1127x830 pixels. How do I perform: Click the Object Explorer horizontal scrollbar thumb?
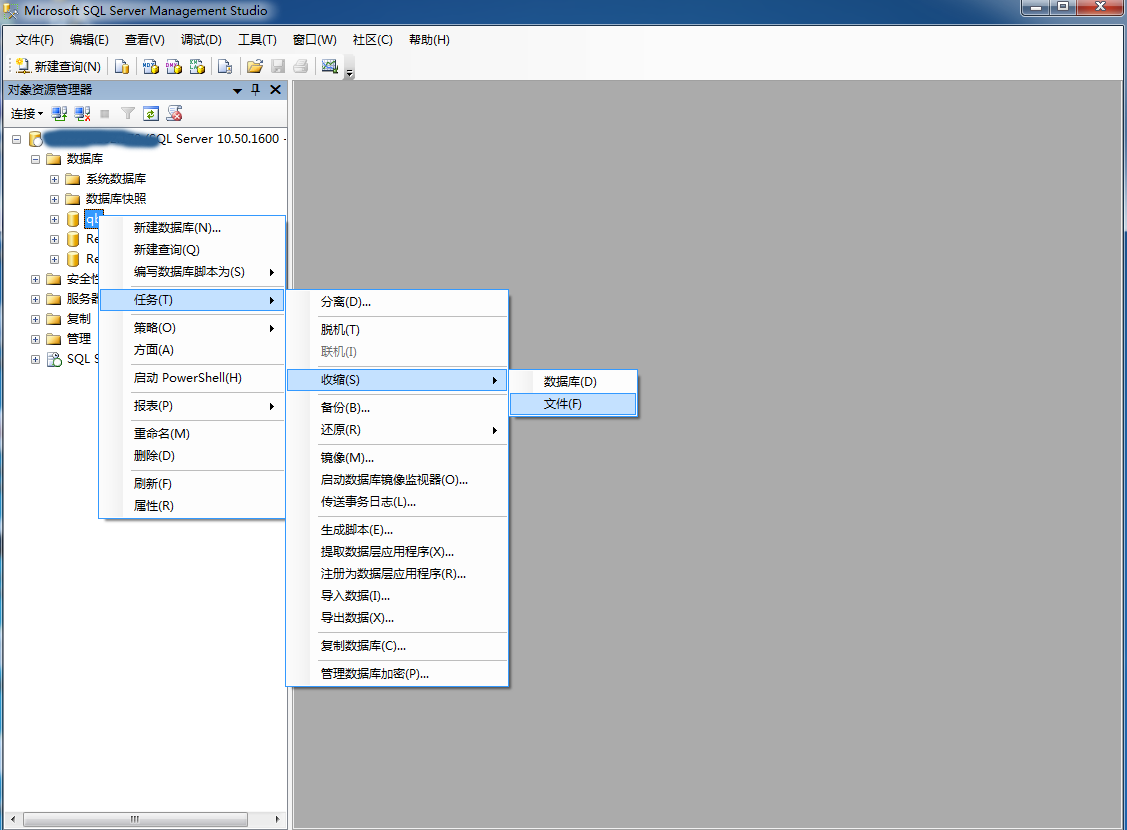tap(133, 819)
